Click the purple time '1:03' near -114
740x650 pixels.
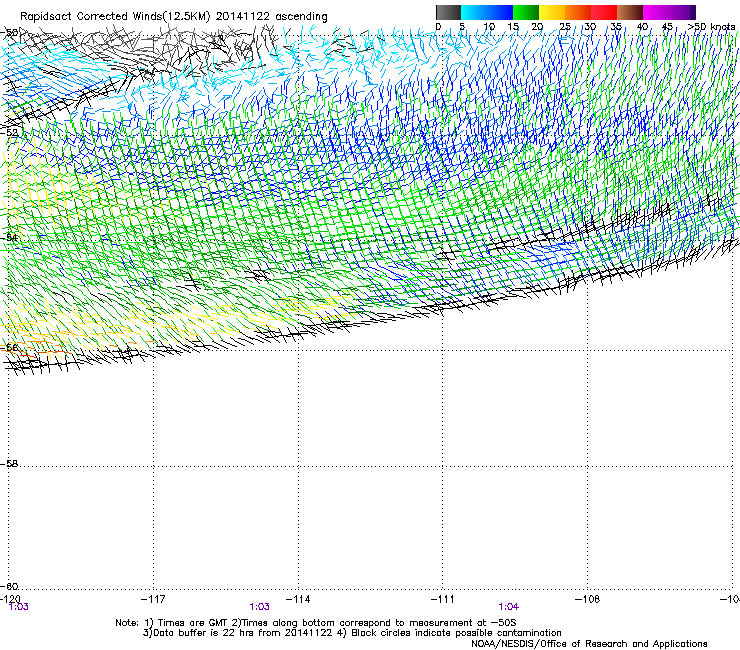260,607
